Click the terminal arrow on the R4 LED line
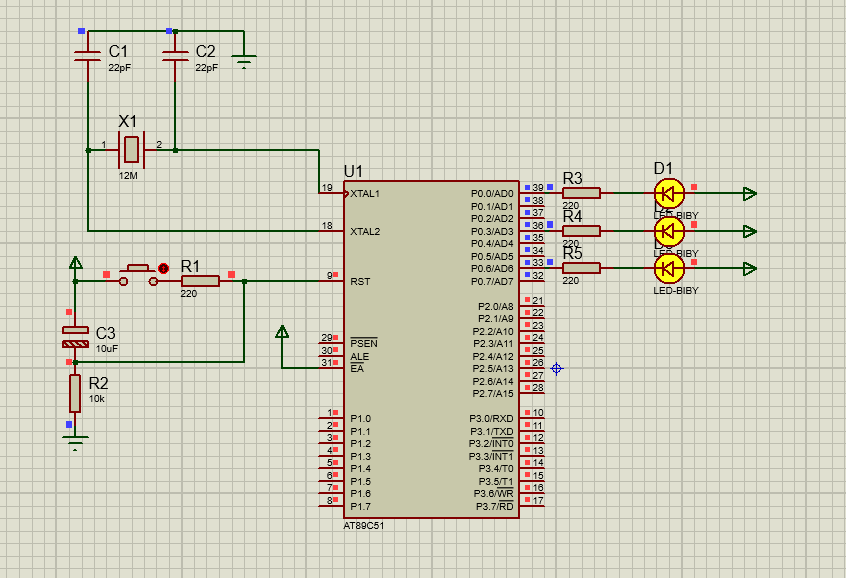 click(x=749, y=231)
